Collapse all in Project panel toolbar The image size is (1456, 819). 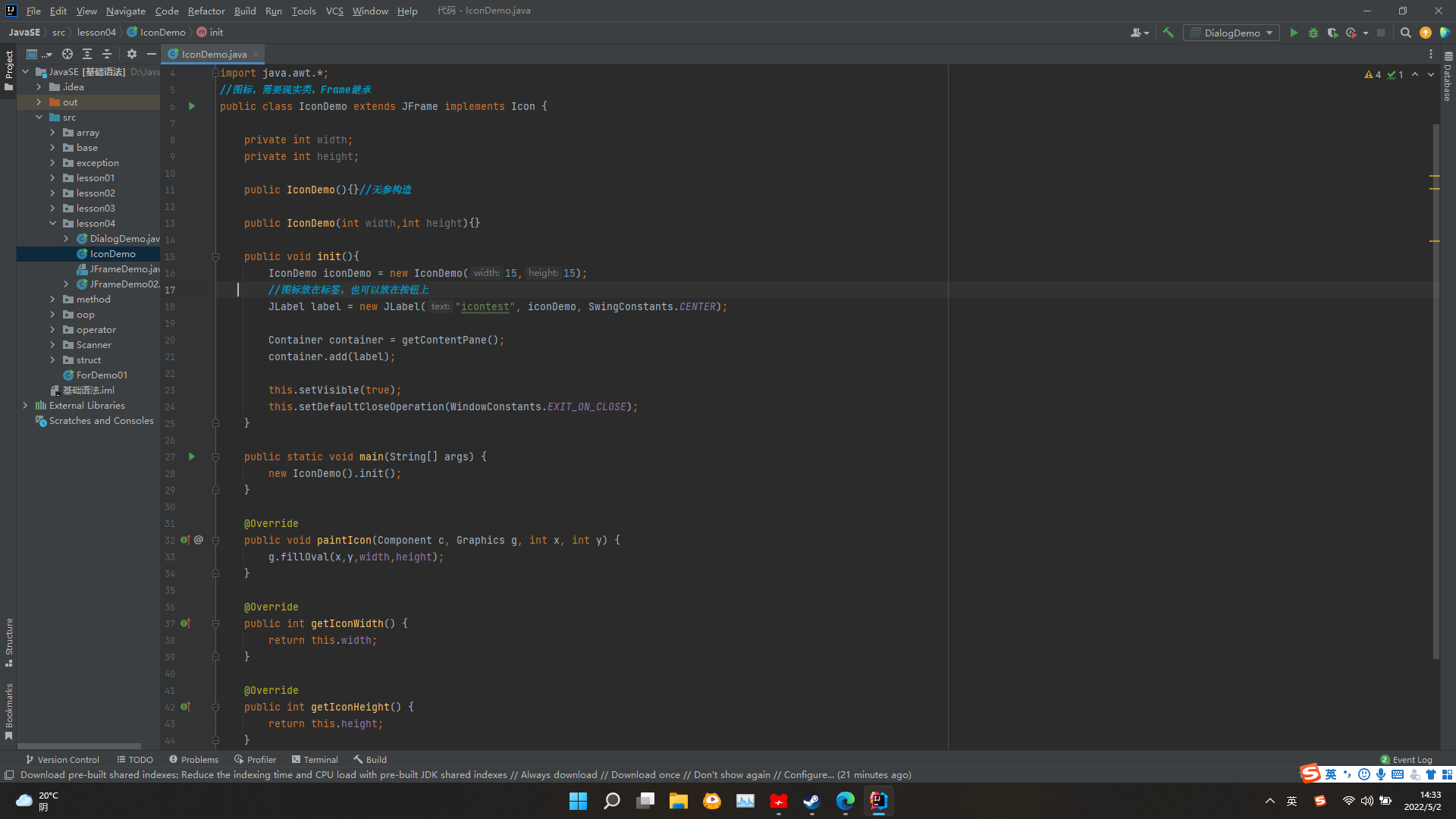point(107,54)
